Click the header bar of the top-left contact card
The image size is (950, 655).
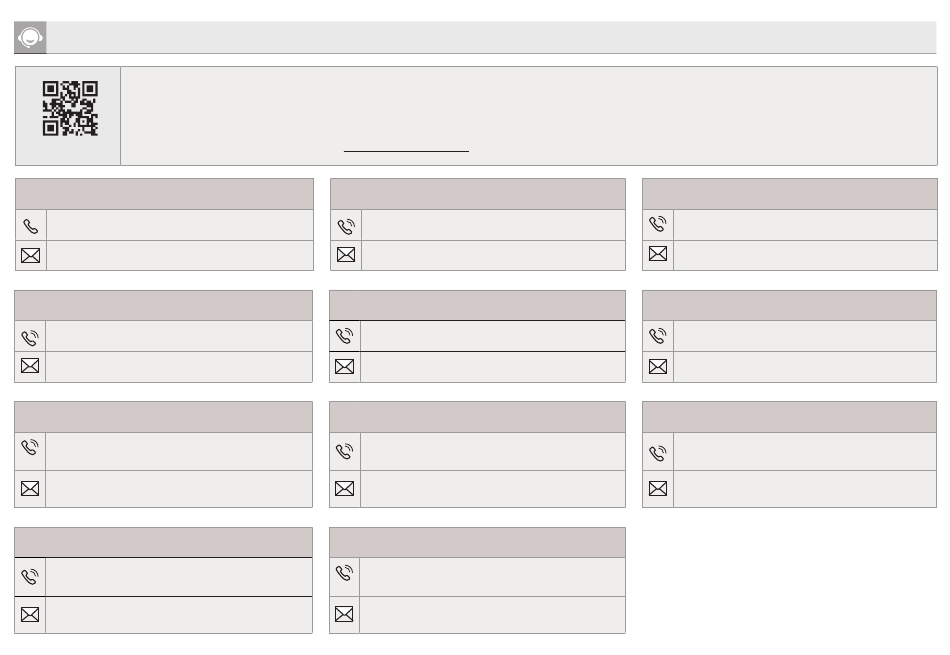pos(164,194)
